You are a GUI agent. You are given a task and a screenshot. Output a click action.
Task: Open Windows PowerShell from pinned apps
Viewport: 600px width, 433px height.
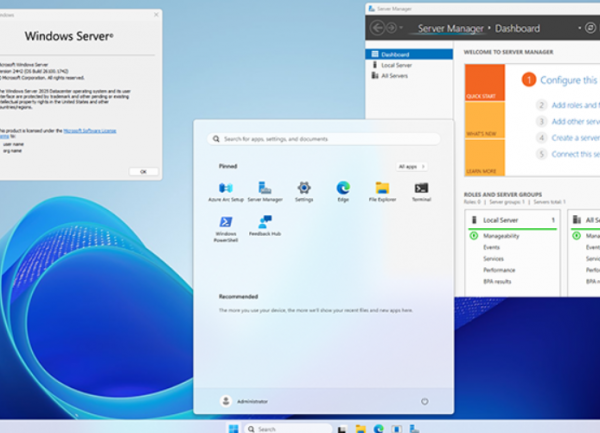tap(226, 229)
